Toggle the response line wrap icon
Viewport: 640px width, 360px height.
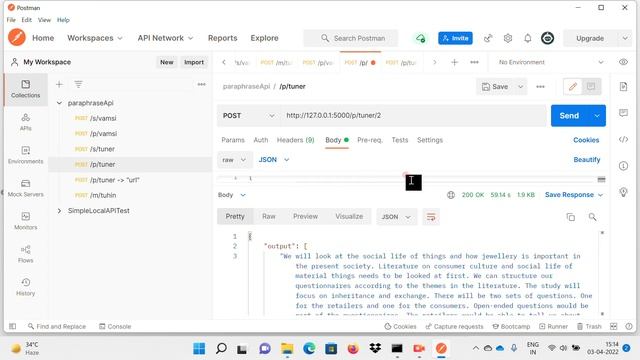(431, 217)
